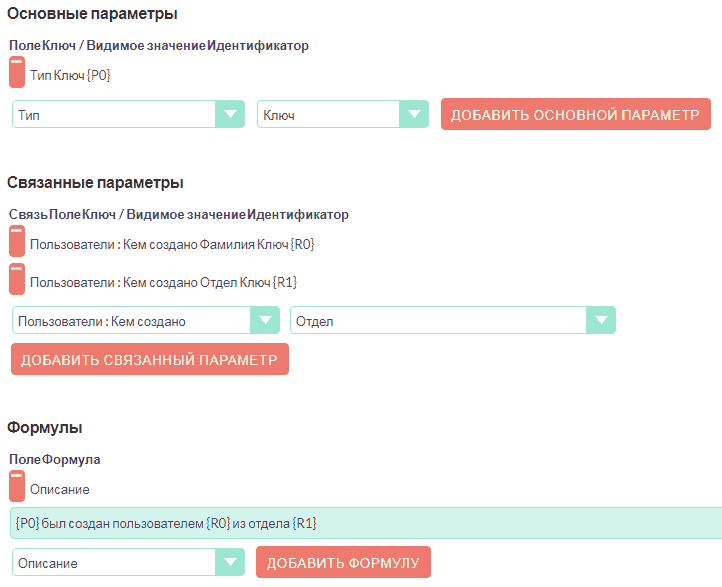The width and height of the screenshot is (722, 587).
Task: Click the Описание formula row label
Action: [x=60, y=489]
